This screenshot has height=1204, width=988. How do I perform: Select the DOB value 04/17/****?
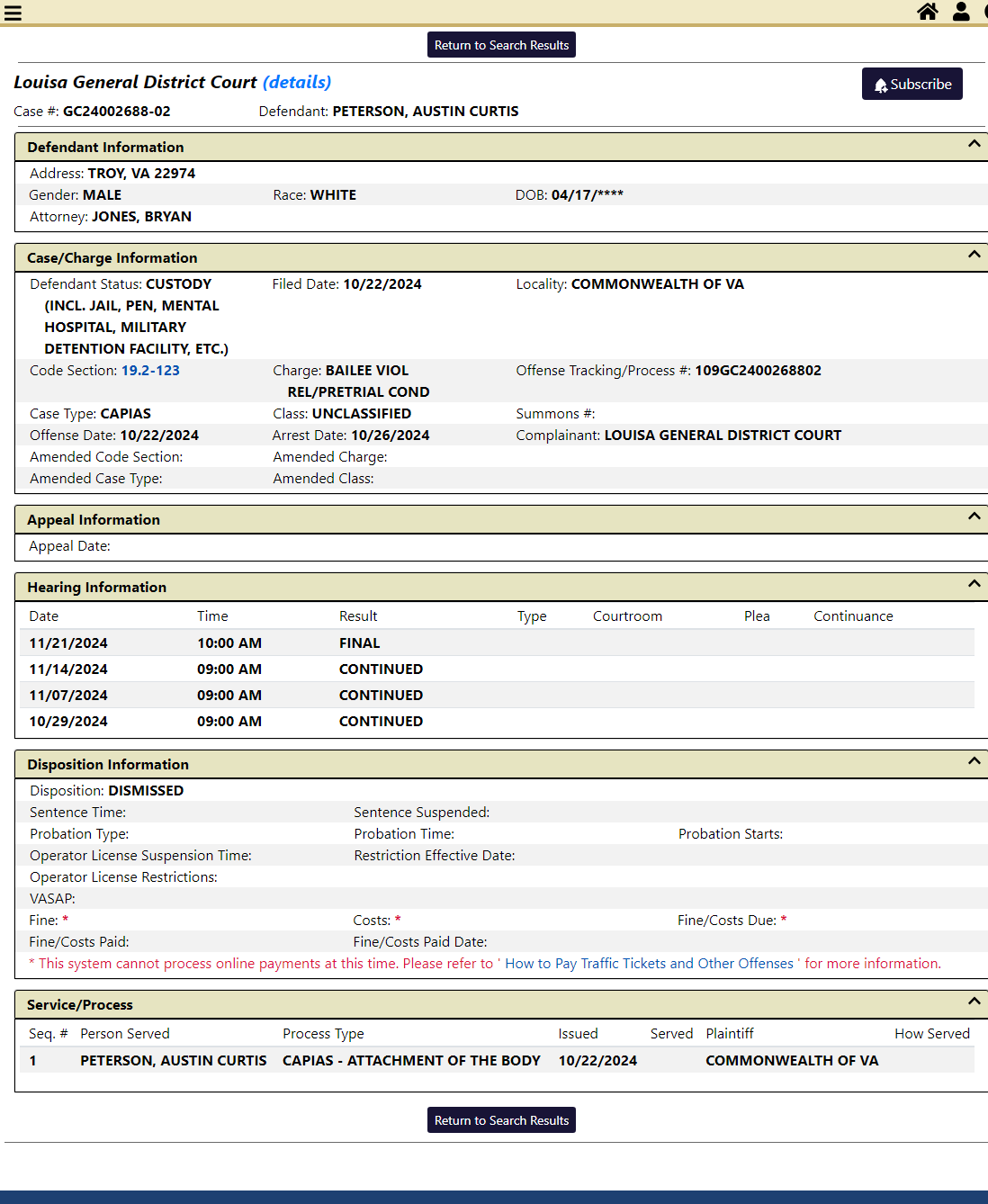click(x=588, y=195)
